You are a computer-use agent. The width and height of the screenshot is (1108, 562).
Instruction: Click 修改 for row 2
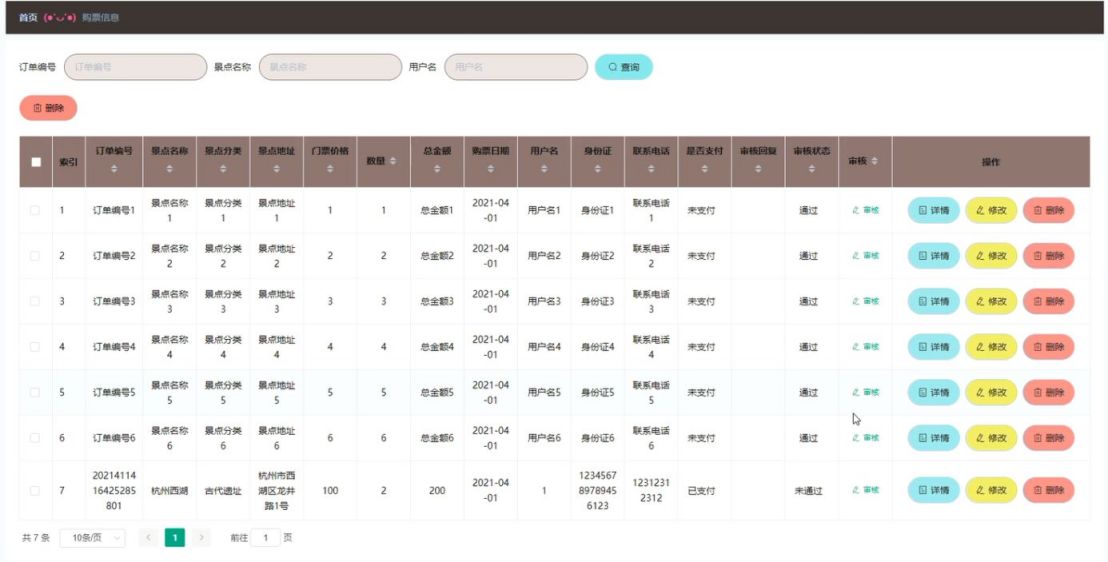991,256
